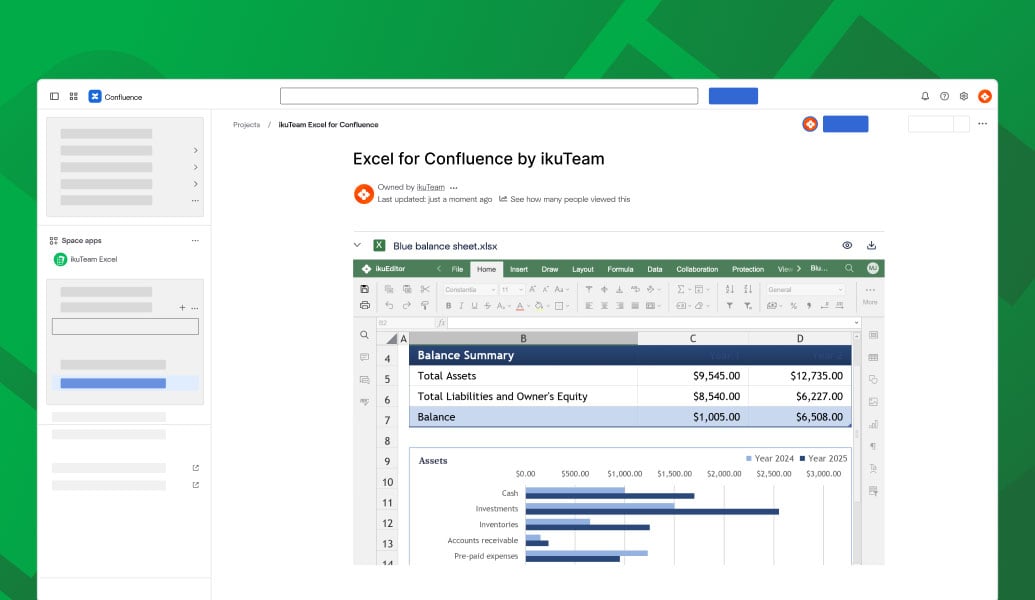Toggle the strikethrough formatting
The width and height of the screenshot is (1035, 600).
[487, 305]
